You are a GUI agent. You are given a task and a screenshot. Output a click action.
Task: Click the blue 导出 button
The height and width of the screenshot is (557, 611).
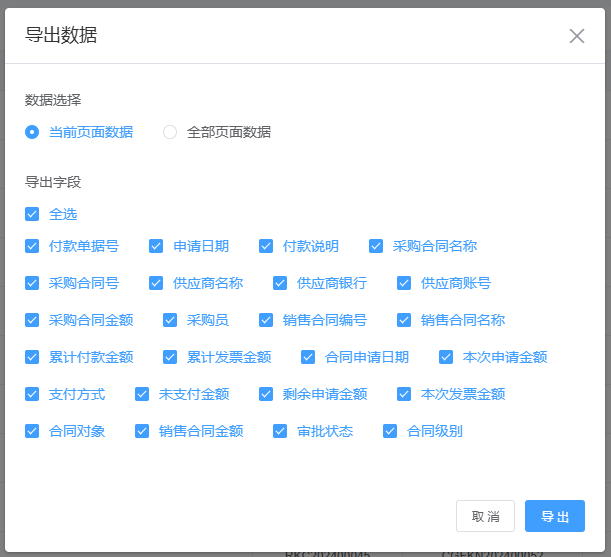[555, 516]
